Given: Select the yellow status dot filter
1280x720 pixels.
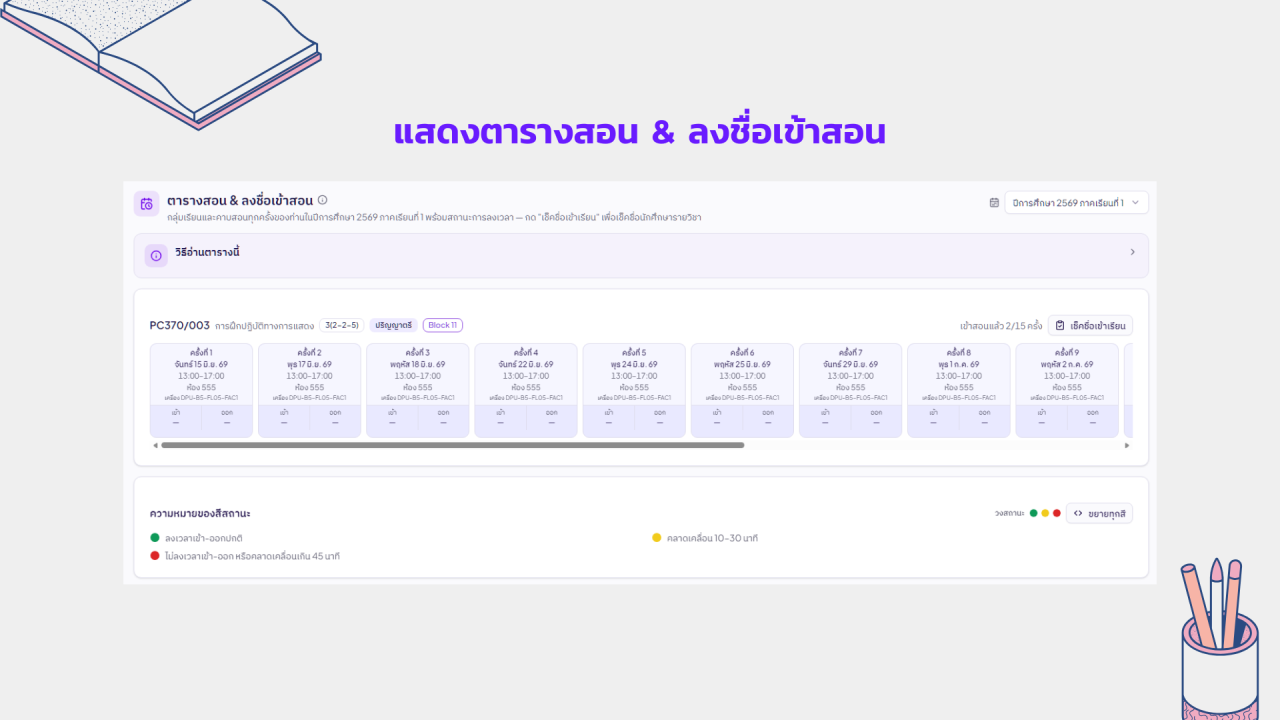Looking at the screenshot, I should pos(1045,513).
